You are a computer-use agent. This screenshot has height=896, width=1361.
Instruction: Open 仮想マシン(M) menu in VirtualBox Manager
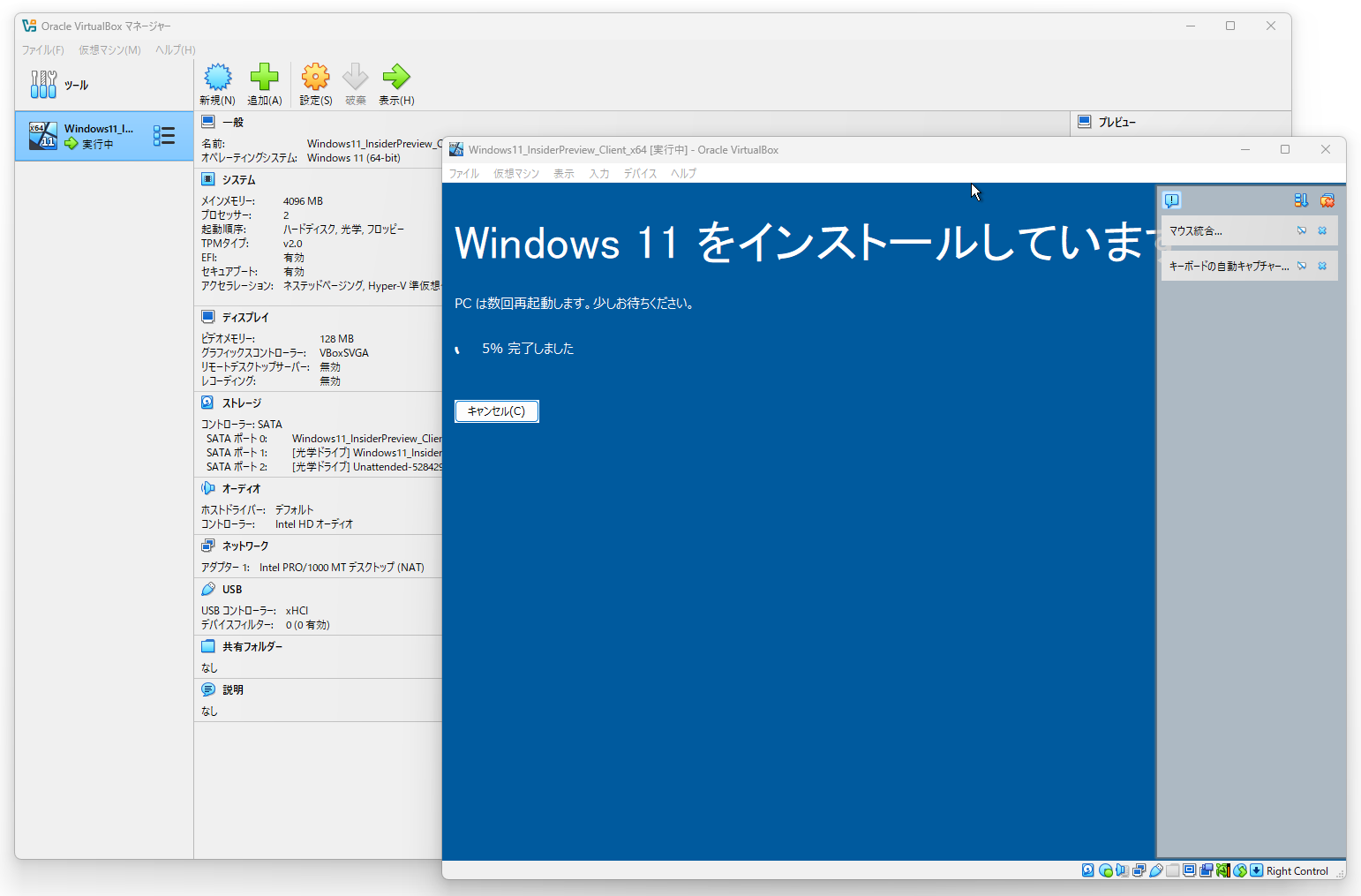point(109,50)
